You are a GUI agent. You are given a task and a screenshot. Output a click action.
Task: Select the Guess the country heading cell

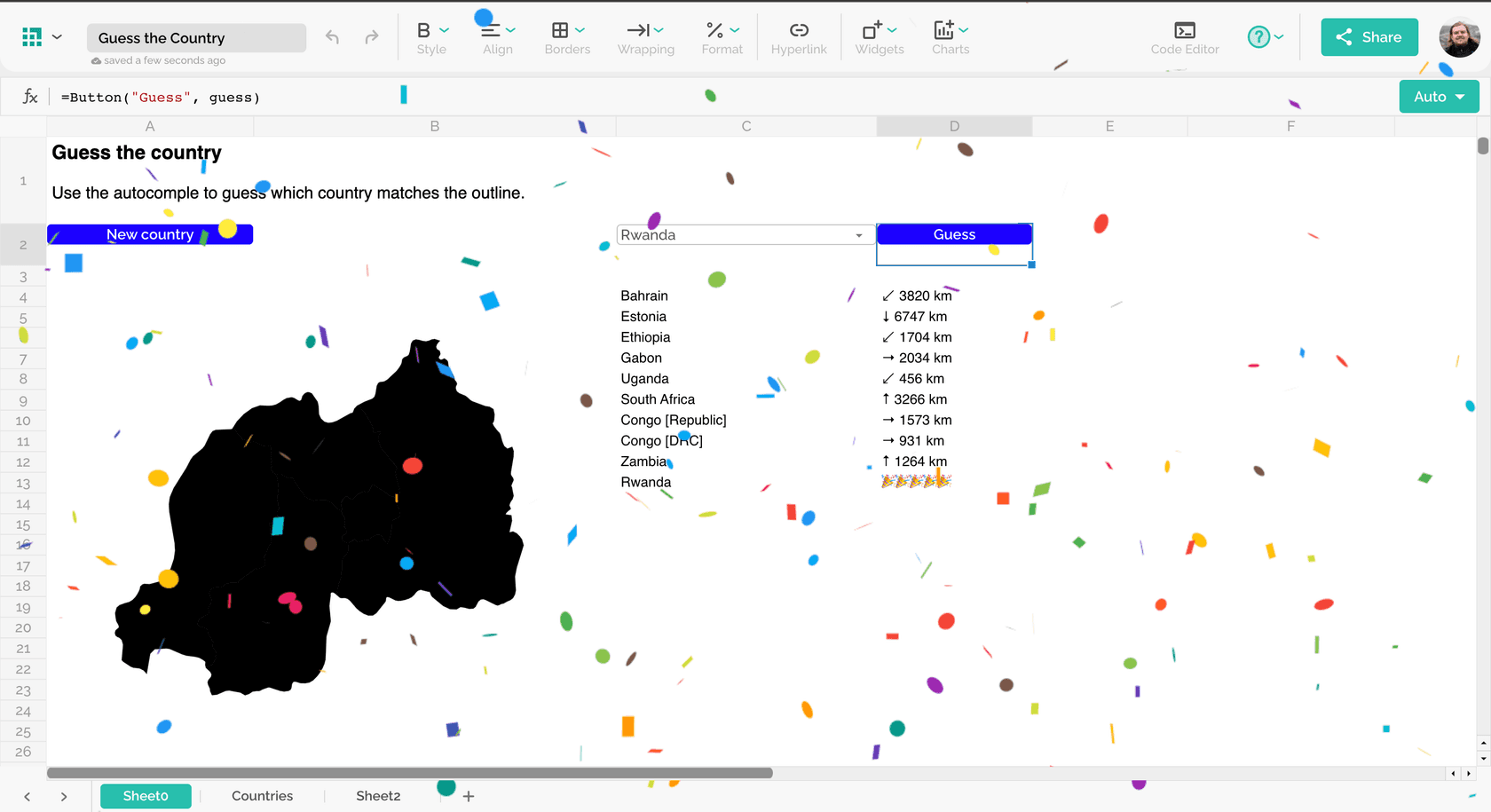(x=137, y=153)
